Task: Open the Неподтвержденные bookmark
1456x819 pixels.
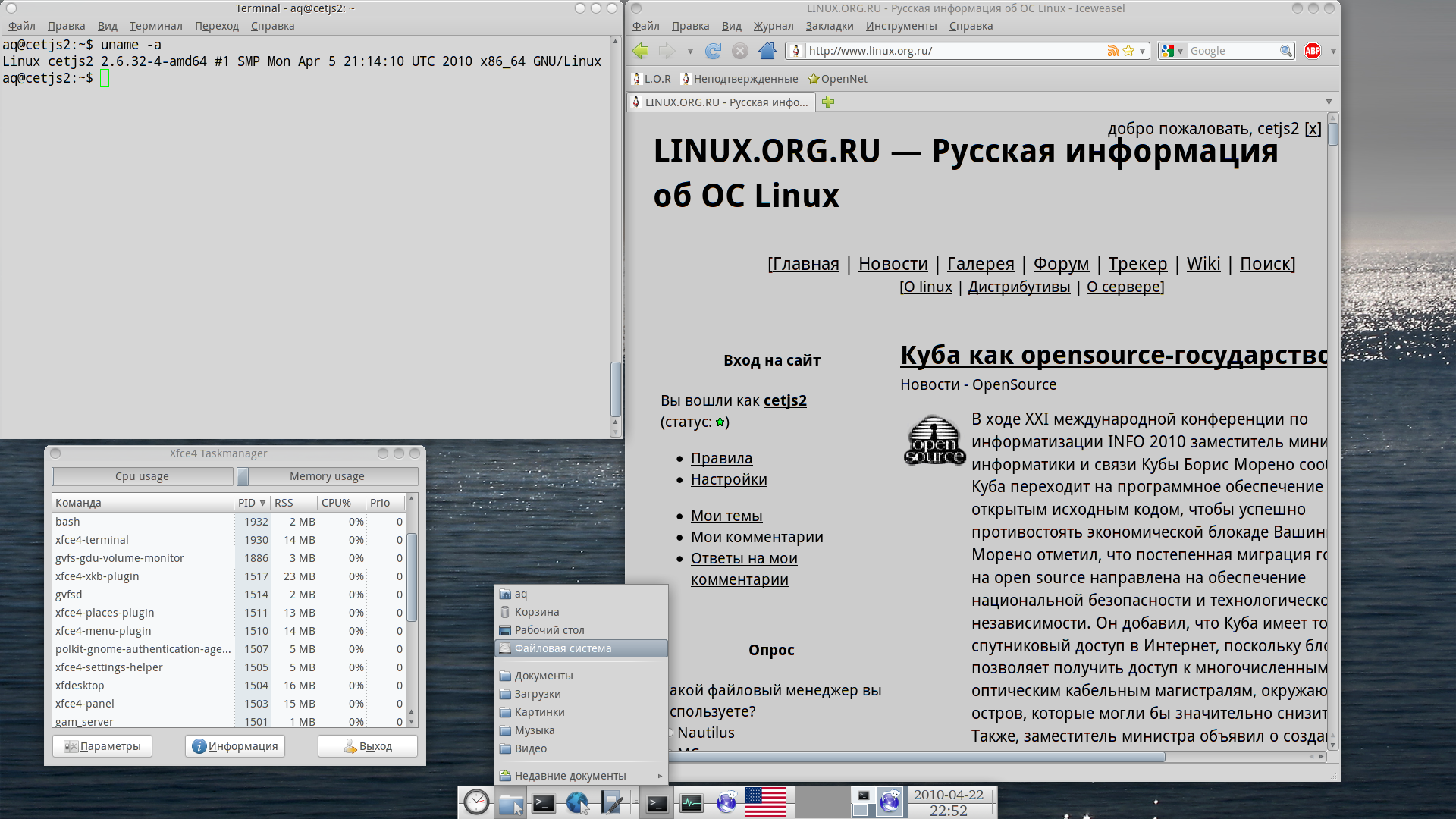Action: pyautogui.click(x=739, y=79)
